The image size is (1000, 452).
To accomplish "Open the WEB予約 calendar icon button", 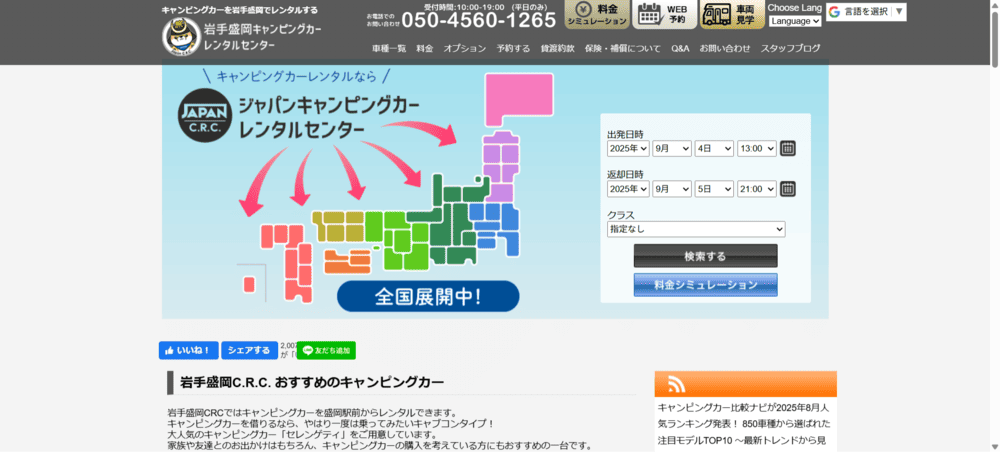I will pyautogui.click(x=665, y=14).
